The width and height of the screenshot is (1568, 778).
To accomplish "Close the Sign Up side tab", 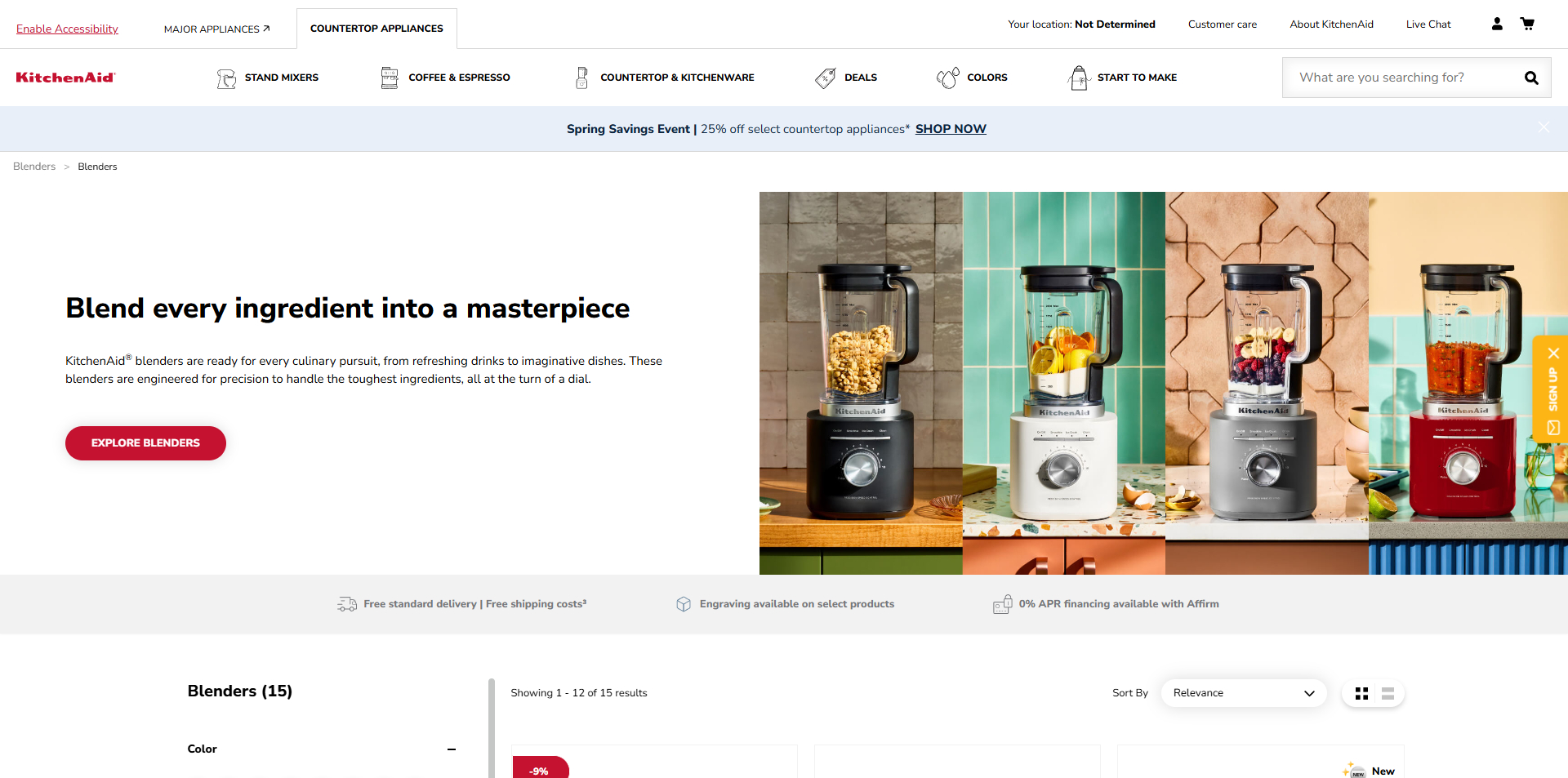I will point(1553,353).
